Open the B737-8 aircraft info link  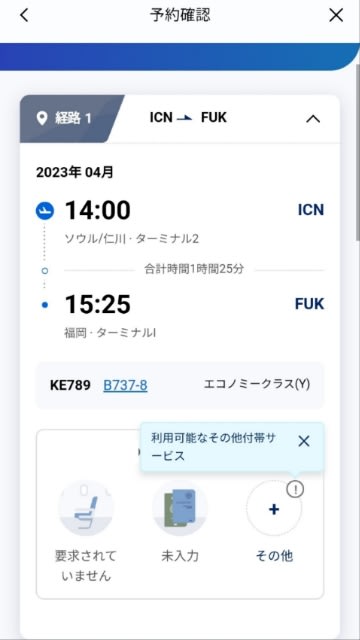tap(125, 385)
